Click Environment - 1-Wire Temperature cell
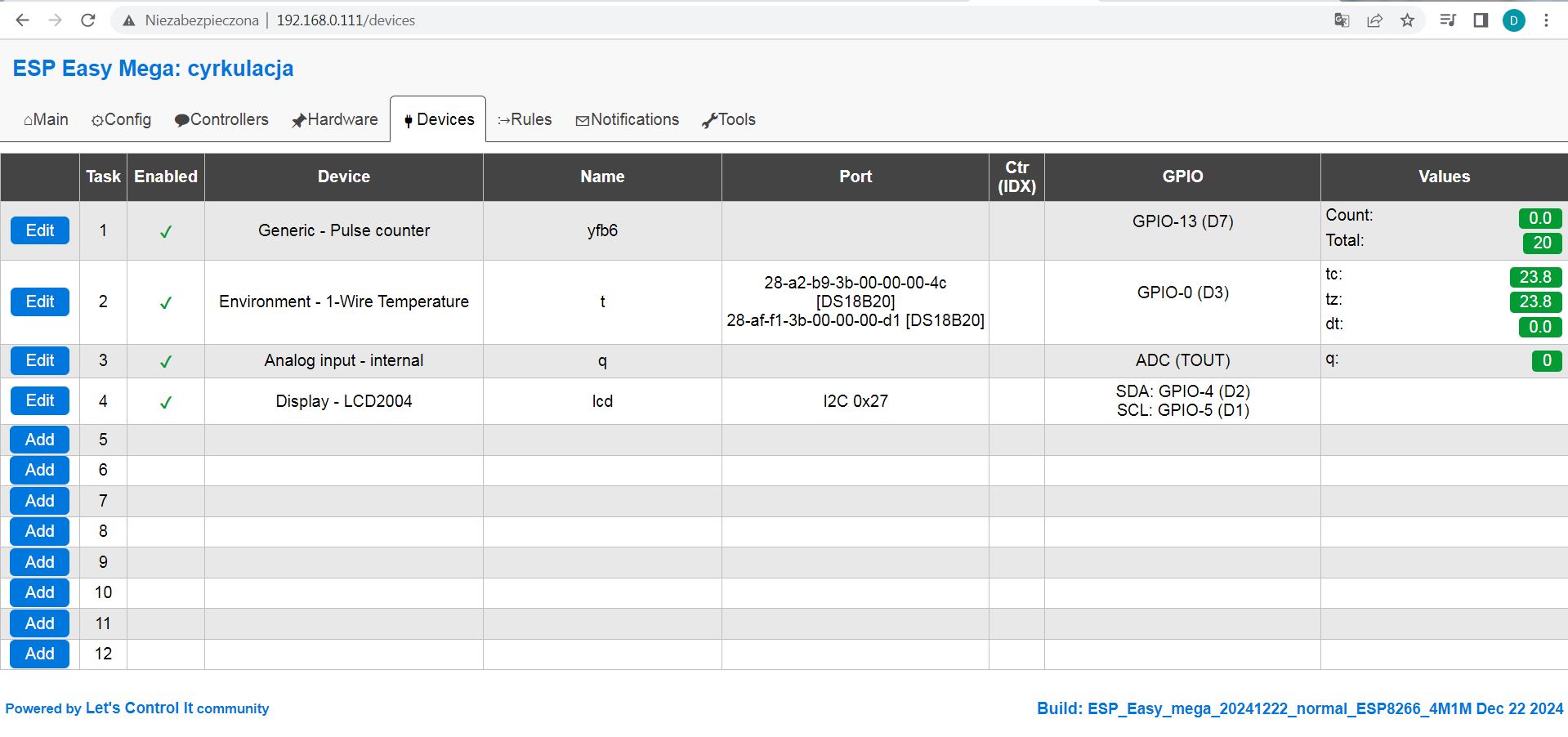 click(344, 301)
